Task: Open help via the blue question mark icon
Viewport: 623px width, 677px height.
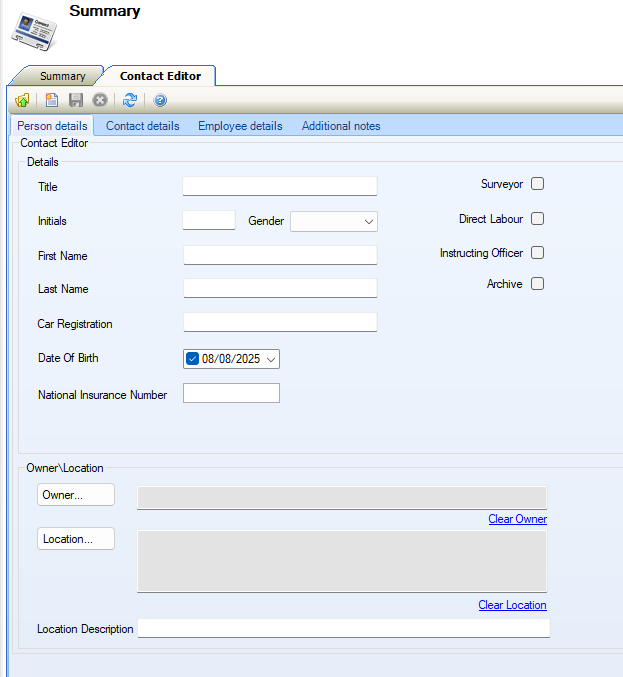Action: tap(160, 100)
